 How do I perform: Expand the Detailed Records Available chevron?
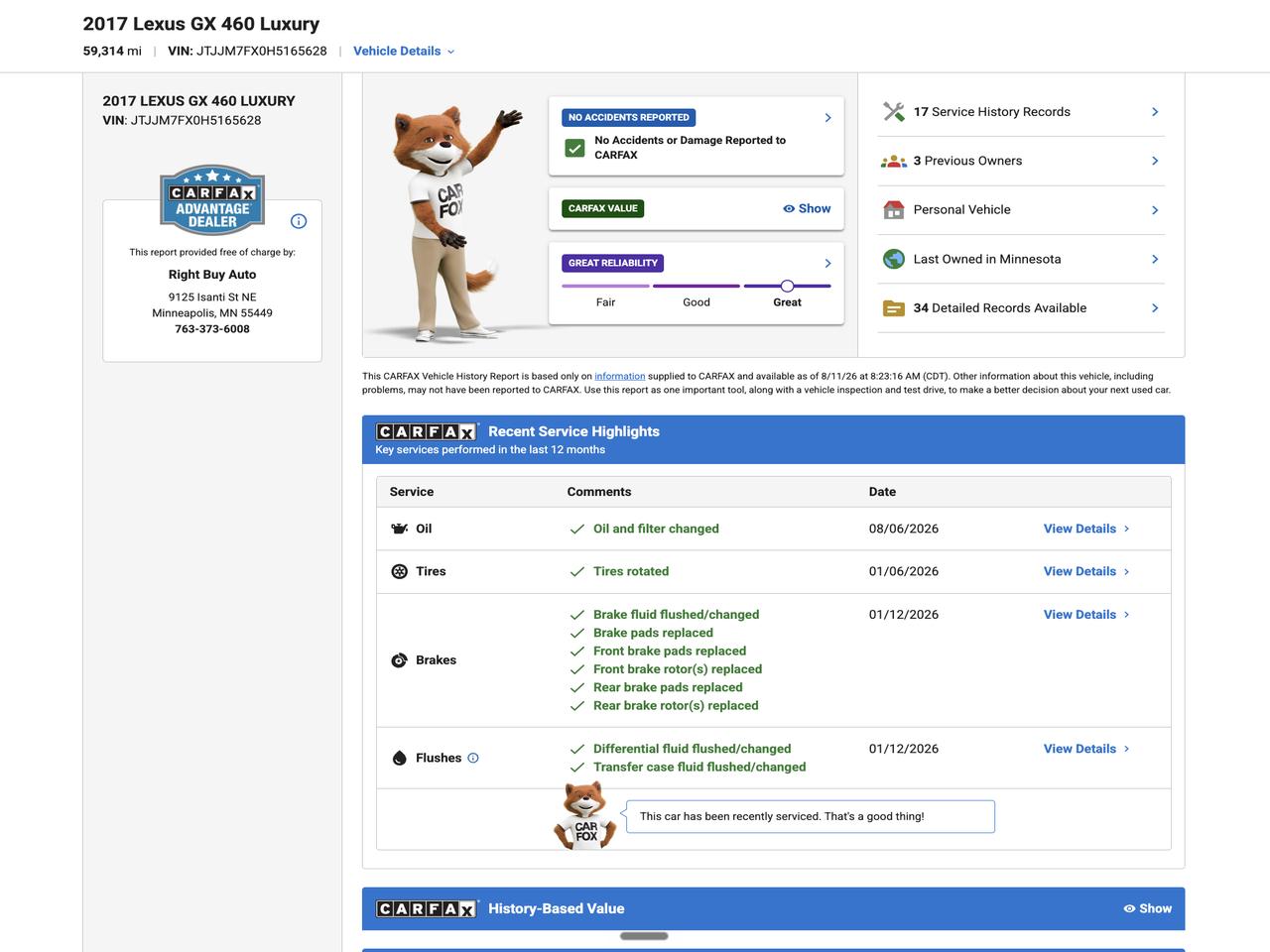(1155, 308)
